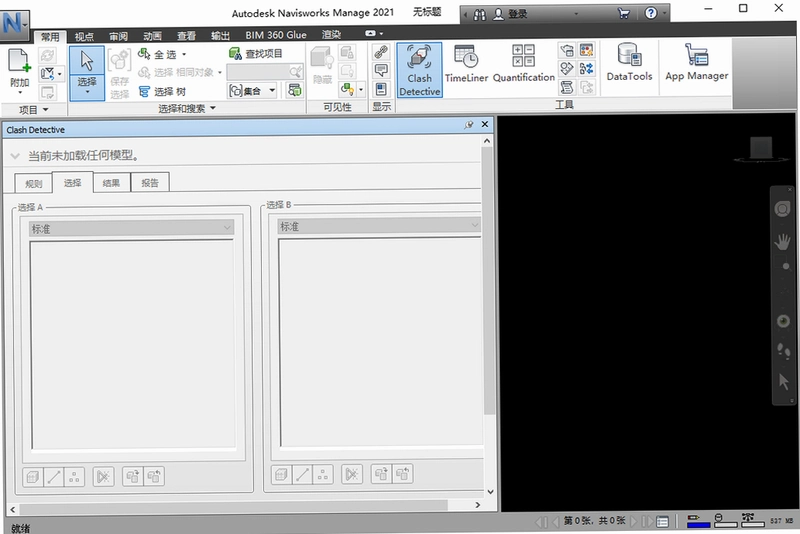The height and width of the screenshot is (534, 800).
Task: Open the BIM 360 Glue tab
Action: coord(276,35)
